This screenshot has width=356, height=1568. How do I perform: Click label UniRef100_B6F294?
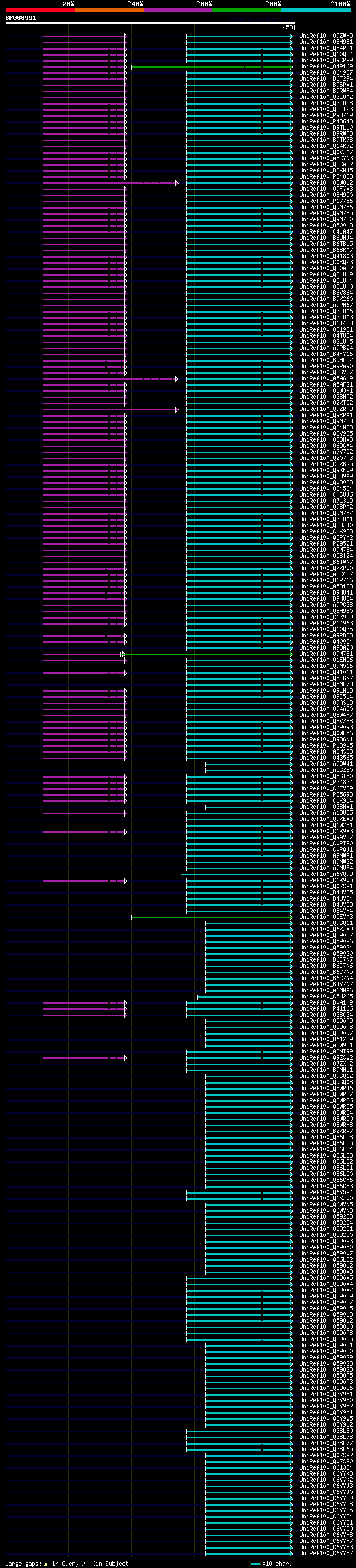(x=326, y=78)
